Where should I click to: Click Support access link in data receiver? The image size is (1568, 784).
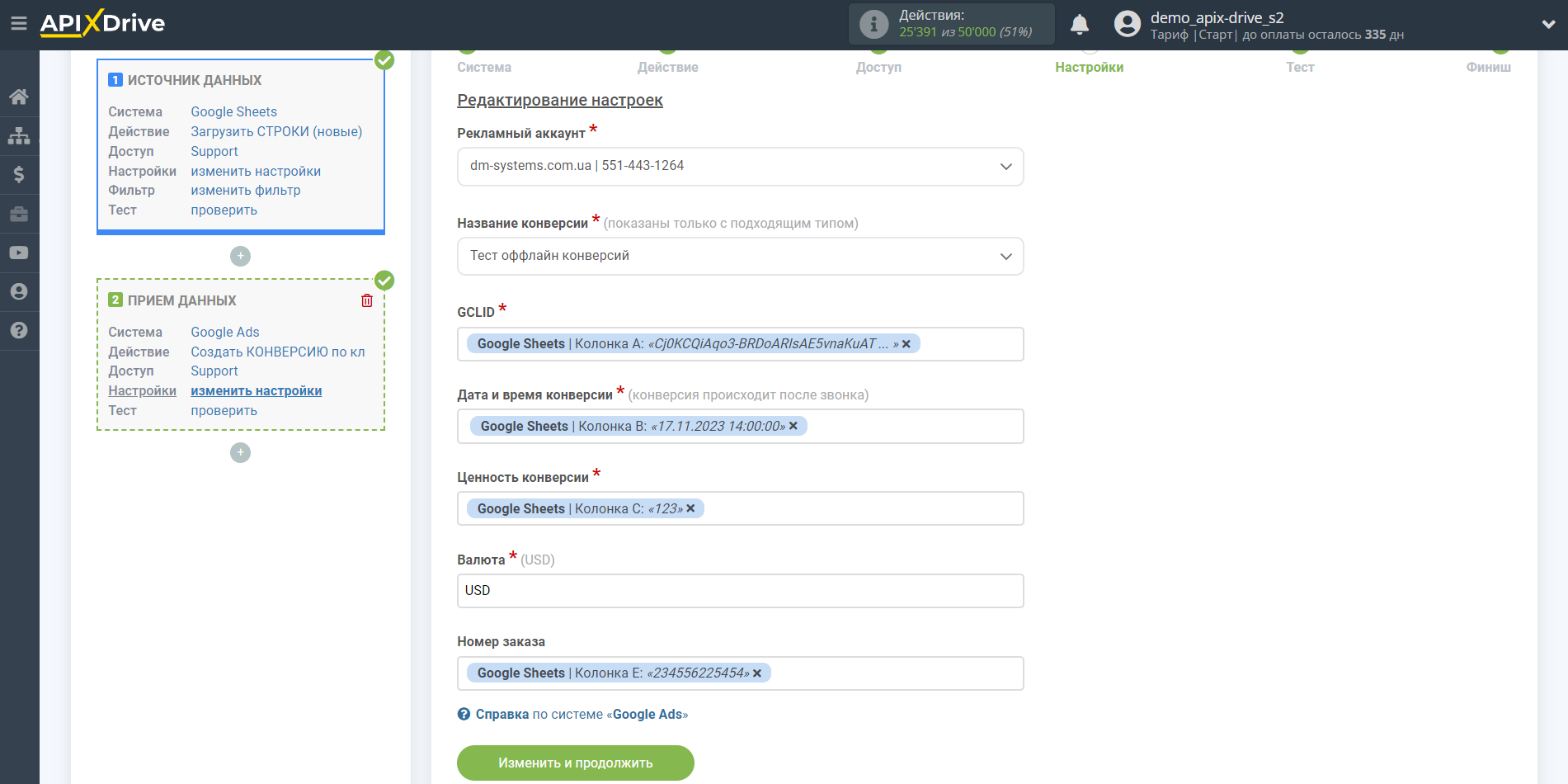(214, 371)
